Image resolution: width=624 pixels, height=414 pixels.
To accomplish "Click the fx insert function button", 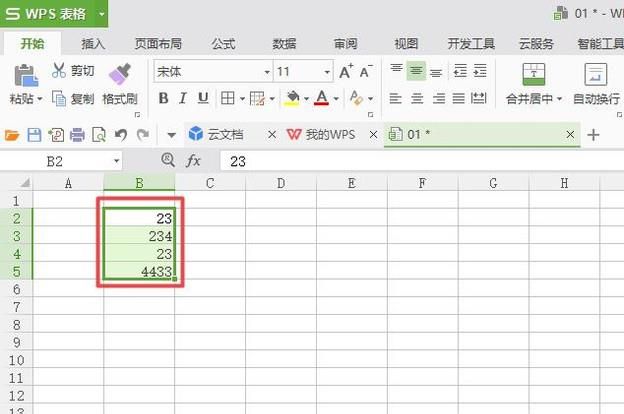I will click(x=193, y=161).
